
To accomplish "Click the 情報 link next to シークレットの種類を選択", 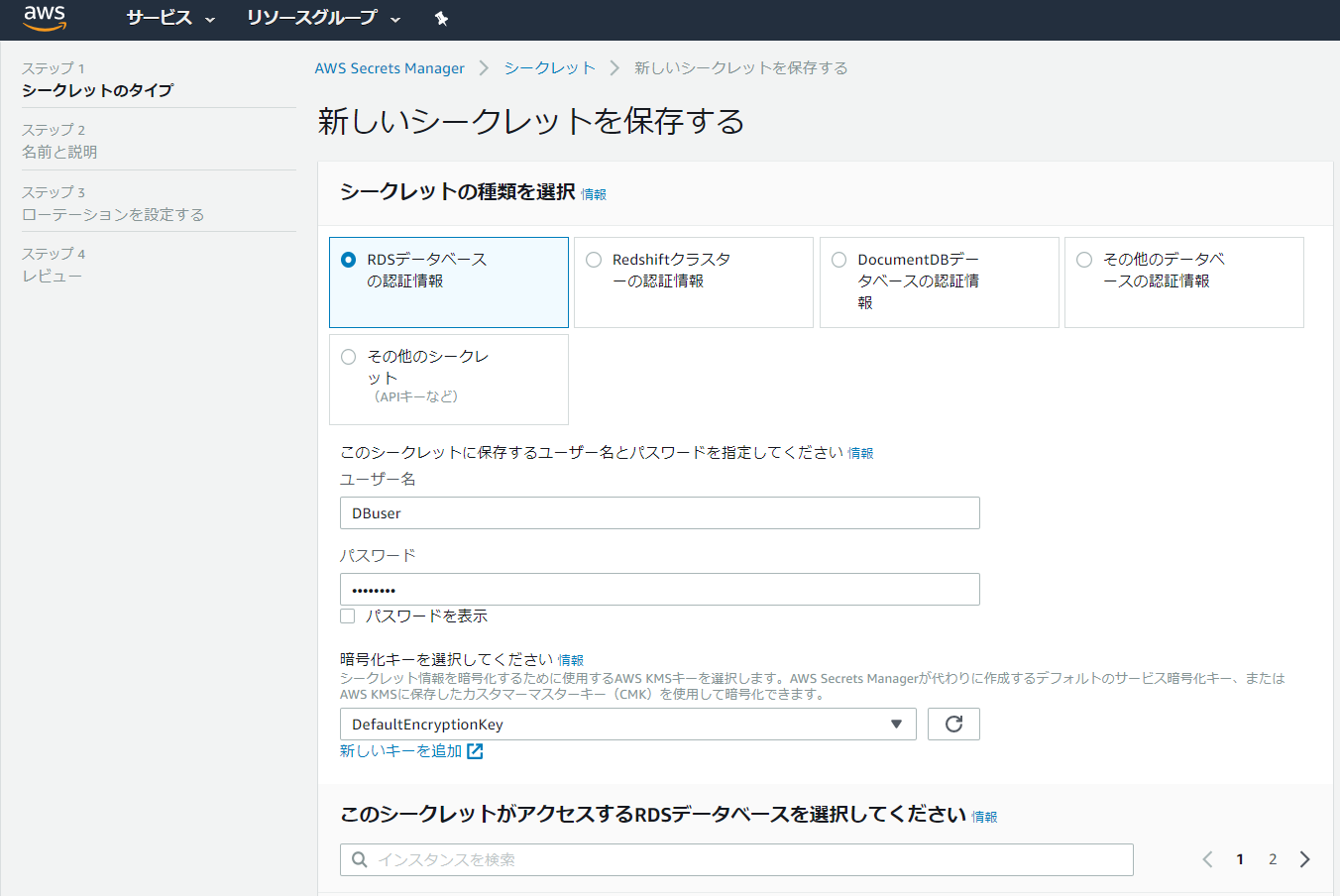I will (593, 195).
